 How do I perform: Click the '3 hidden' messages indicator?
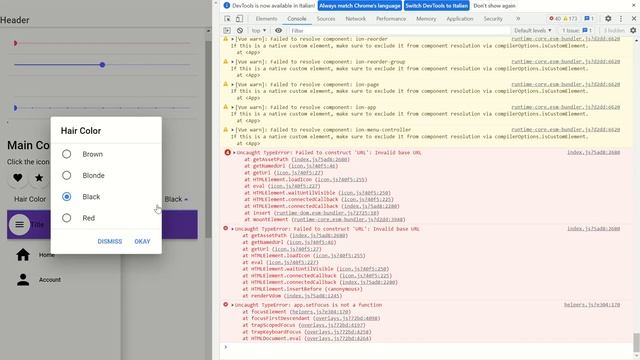click(613, 31)
